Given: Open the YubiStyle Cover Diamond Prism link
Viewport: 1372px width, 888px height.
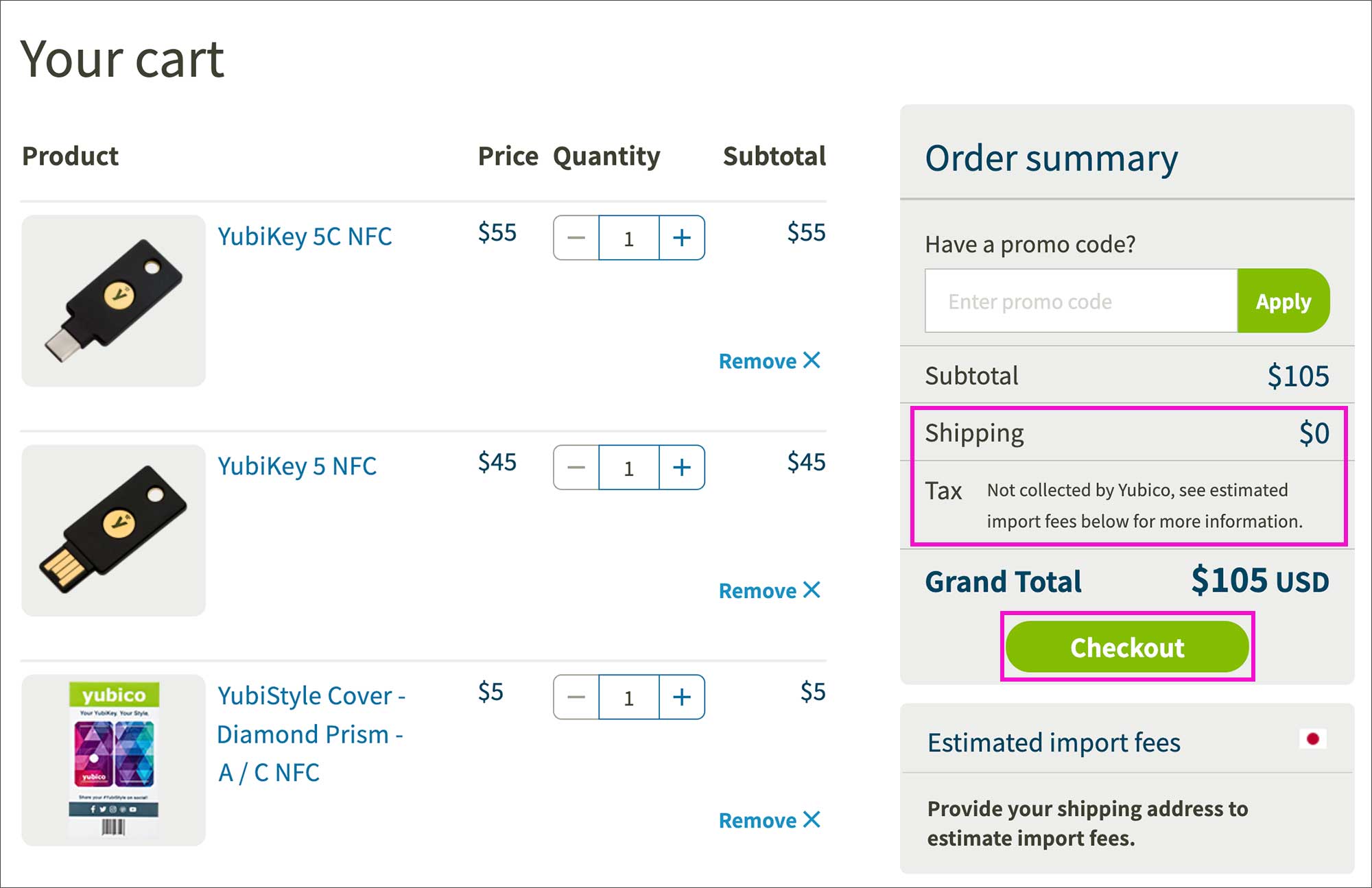Looking at the screenshot, I should pos(311,734).
